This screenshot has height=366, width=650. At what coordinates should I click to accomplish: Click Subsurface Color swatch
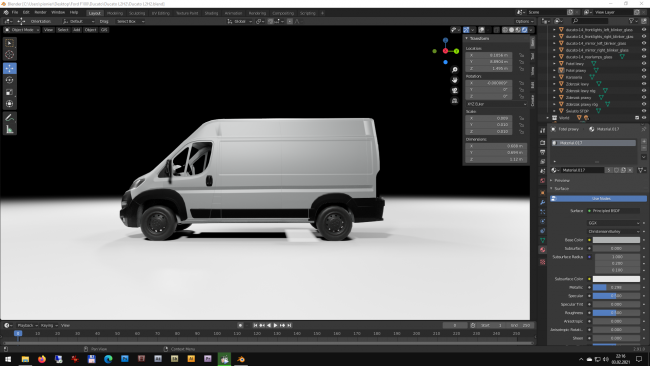tap(616, 279)
